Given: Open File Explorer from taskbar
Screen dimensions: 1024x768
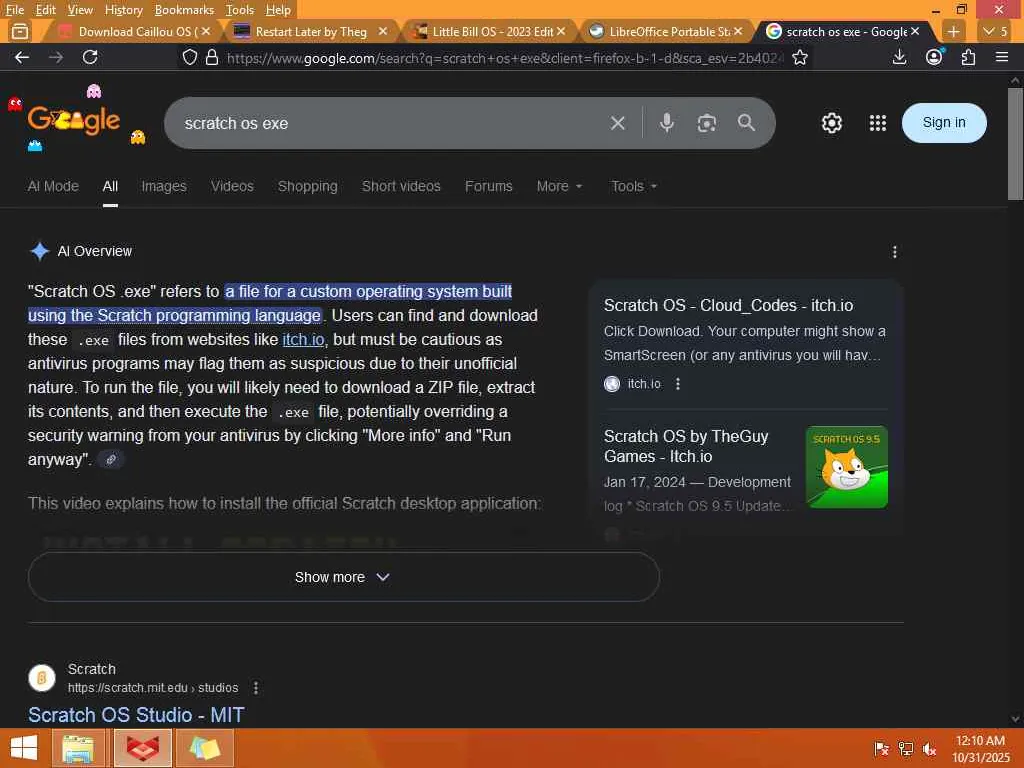Looking at the screenshot, I should (x=78, y=748).
